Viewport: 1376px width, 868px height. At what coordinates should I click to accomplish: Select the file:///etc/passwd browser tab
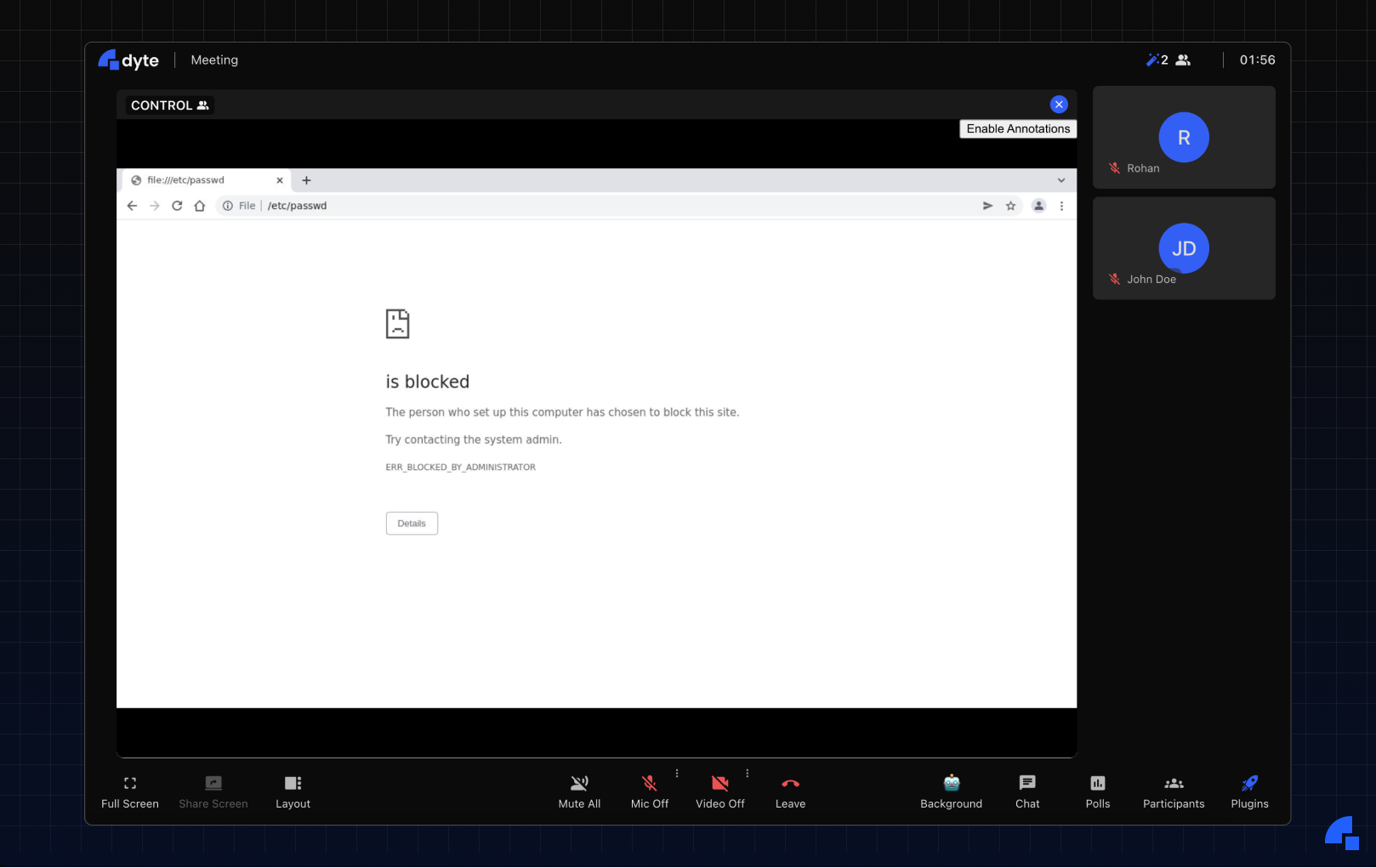click(207, 180)
